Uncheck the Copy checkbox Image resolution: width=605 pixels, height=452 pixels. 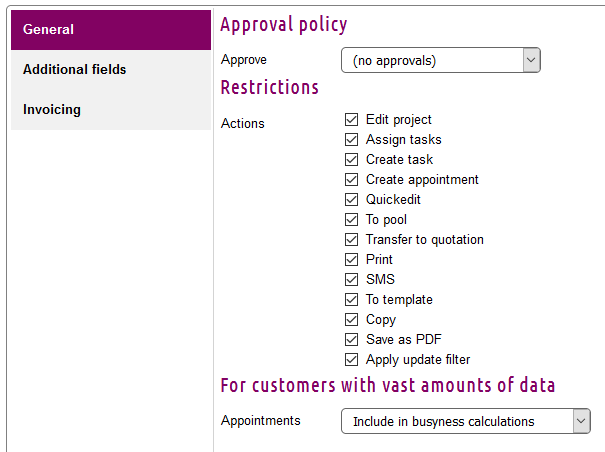[351, 320]
